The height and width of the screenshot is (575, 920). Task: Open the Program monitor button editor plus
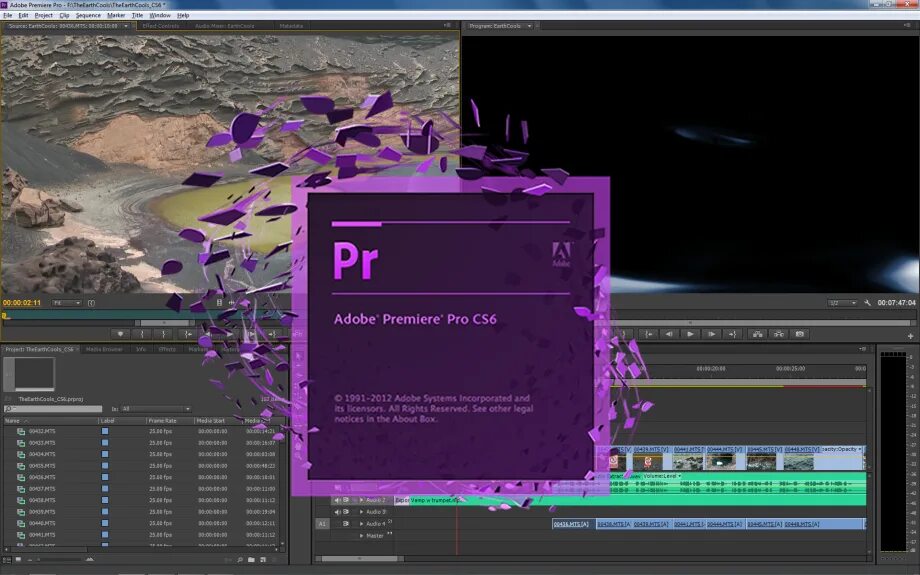click(910, 336)
